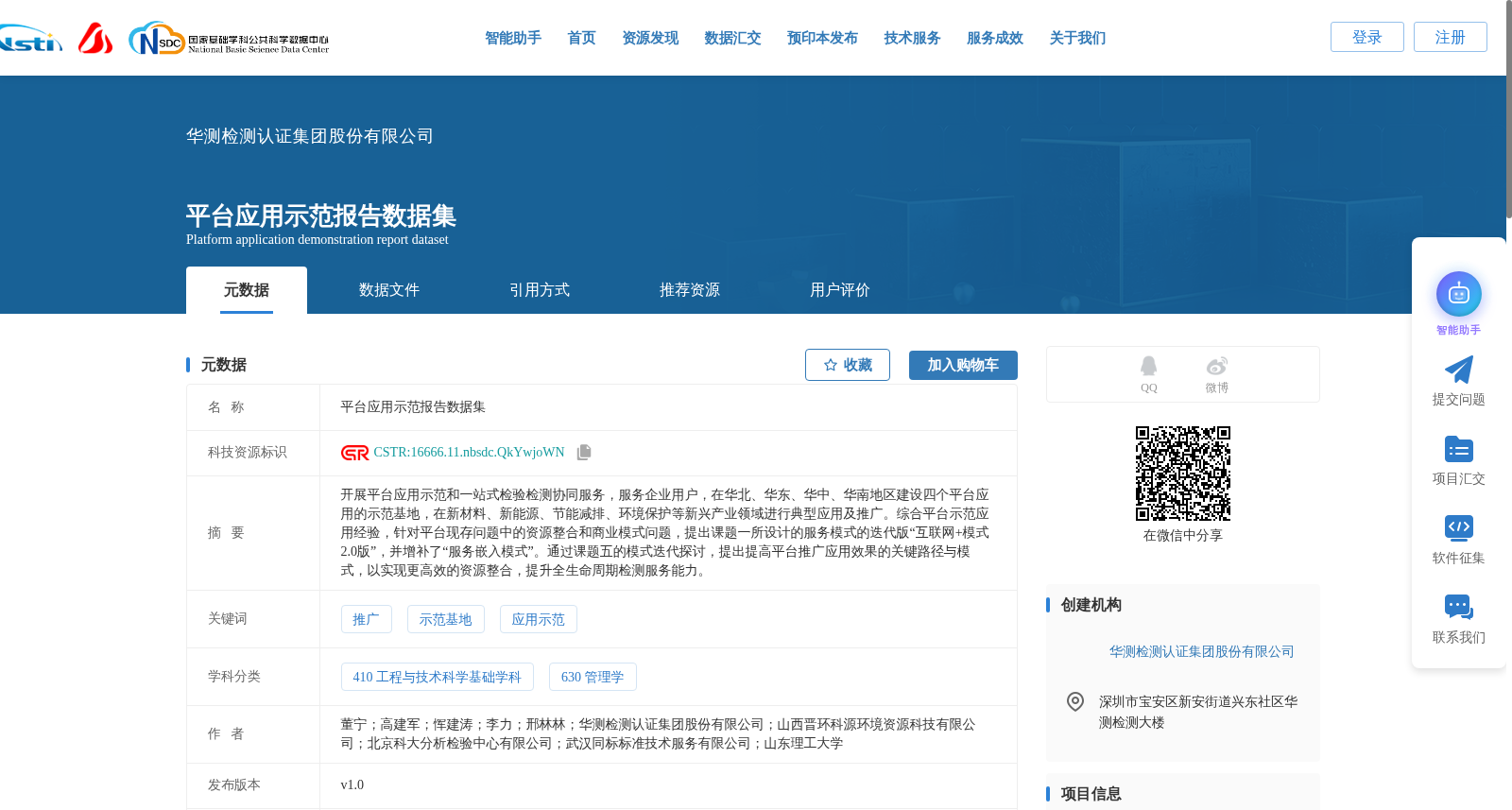This screenshot has width=1512, height=810.
Task: Select the 630 管理学 subject tag
Action: [x=593, y=677]
